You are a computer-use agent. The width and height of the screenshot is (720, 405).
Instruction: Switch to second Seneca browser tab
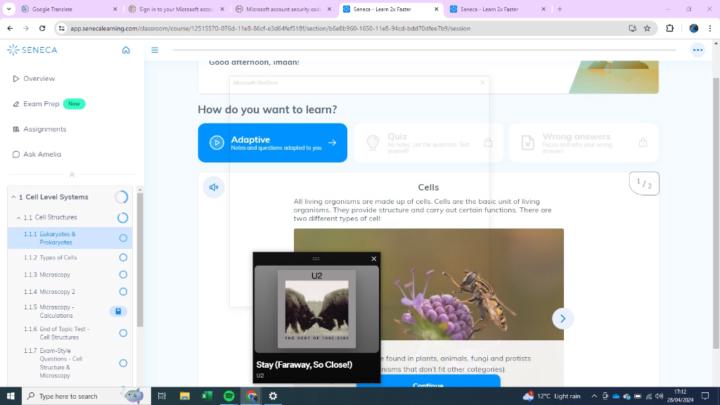(x=498, y=9)
